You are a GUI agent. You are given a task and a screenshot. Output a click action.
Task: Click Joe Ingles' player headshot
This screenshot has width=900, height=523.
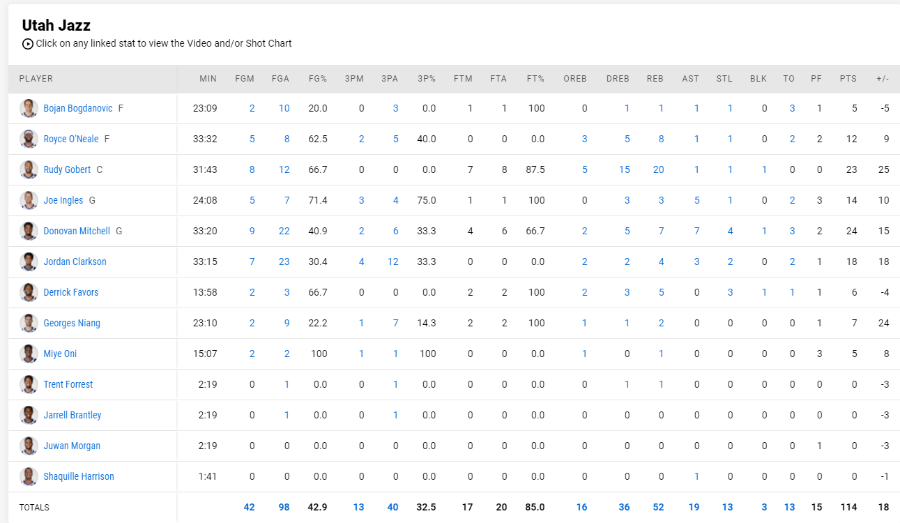tap(29, 200)
